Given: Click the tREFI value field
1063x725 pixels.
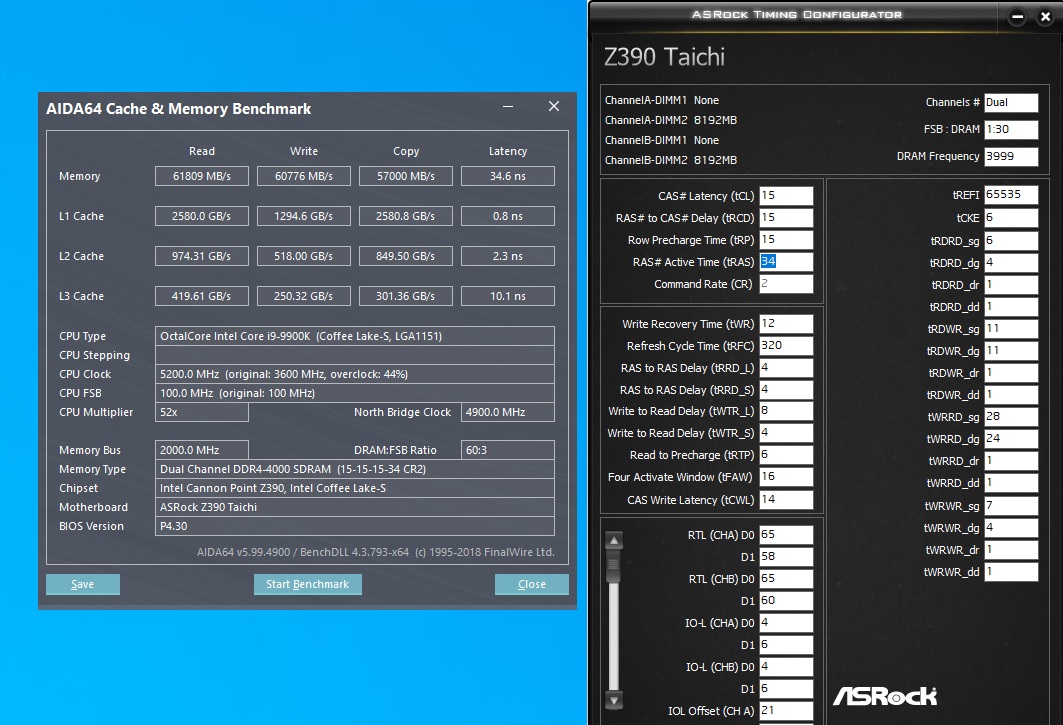Looking at the screenshot, I should pos(1011,195).
